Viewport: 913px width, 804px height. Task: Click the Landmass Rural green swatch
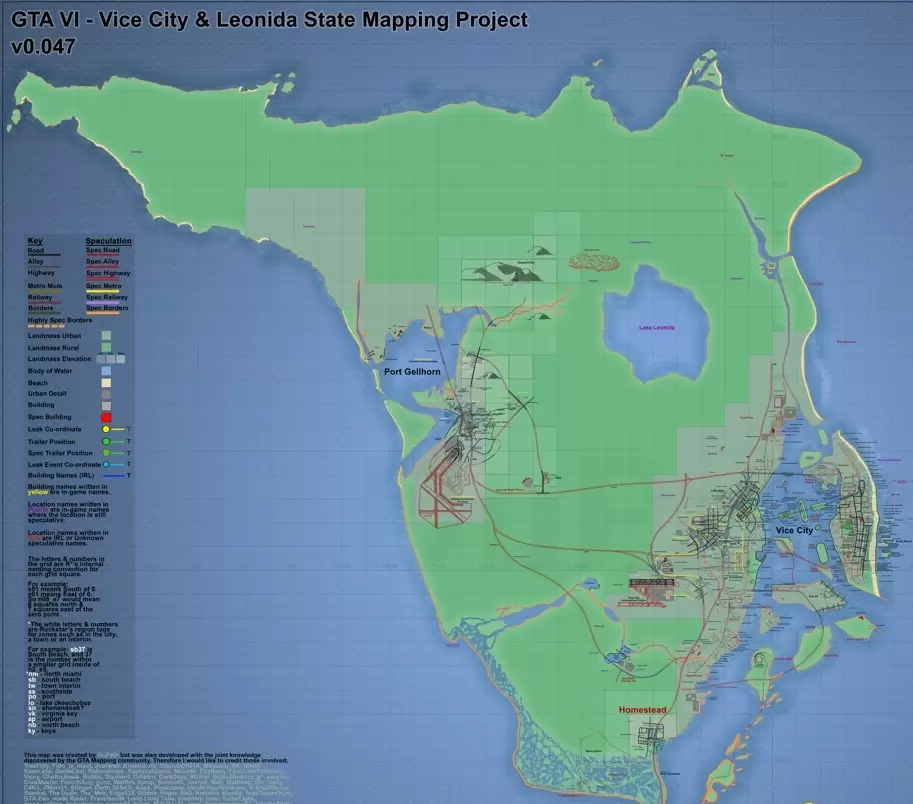pyautogui.click(x=106, y=346)
